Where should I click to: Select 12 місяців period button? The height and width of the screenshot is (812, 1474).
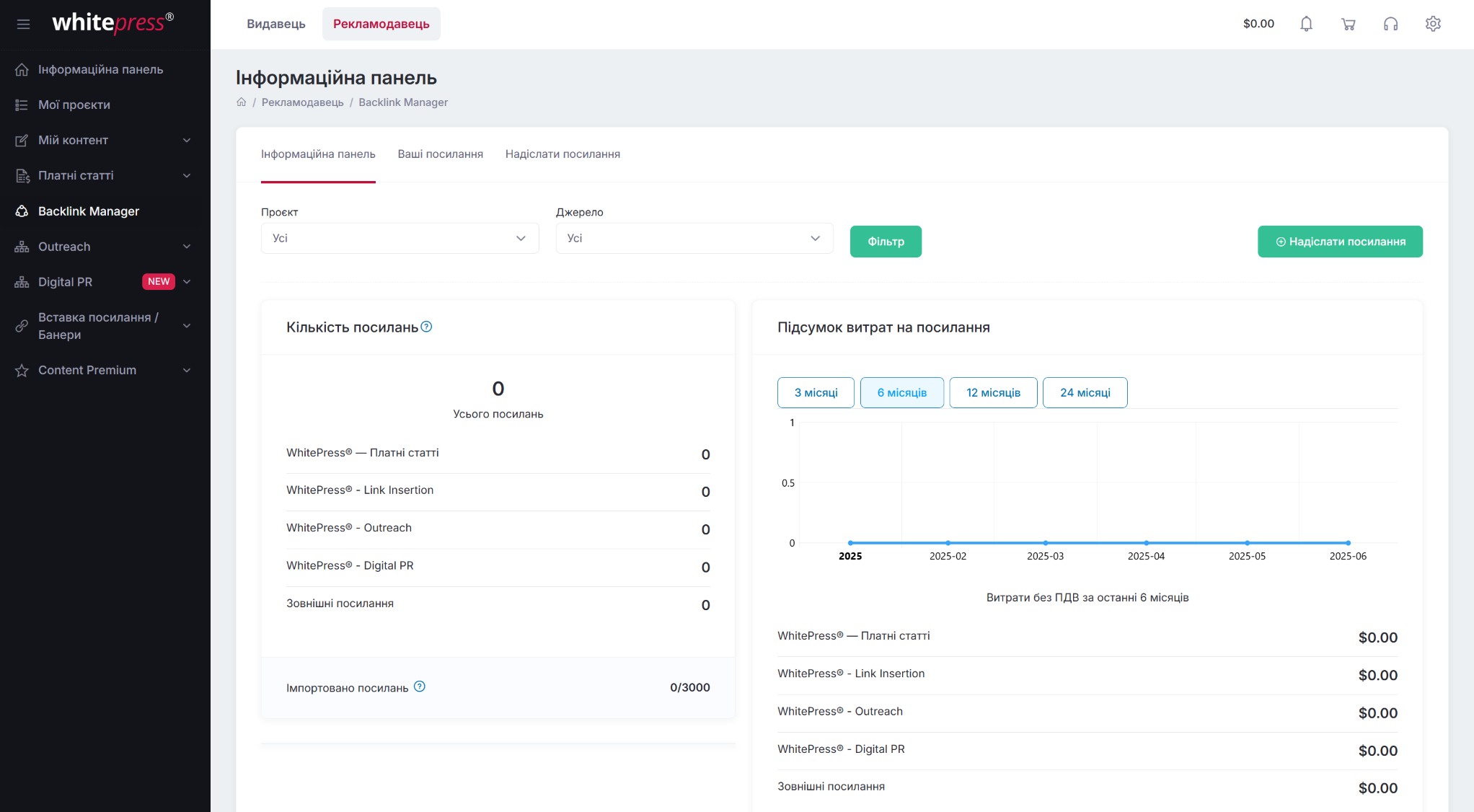pyautogui.click(x=993, y=392)
